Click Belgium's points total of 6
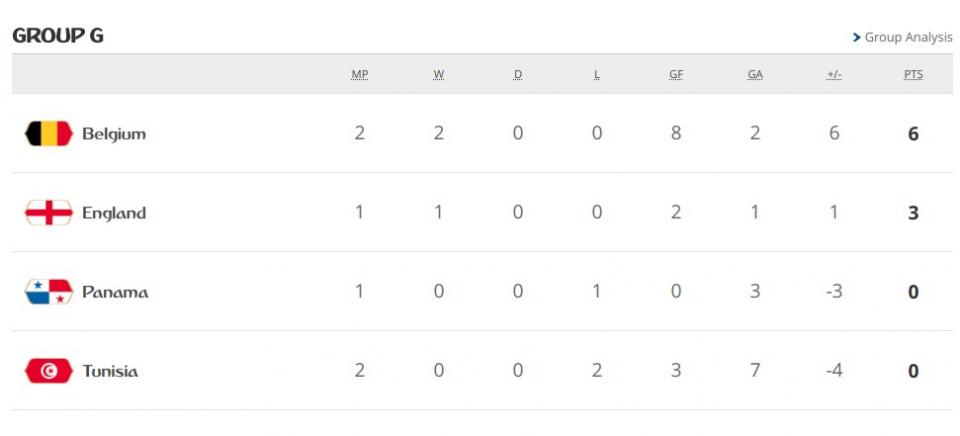This screenshot has height=436, width=960. [x=913, y=134]
